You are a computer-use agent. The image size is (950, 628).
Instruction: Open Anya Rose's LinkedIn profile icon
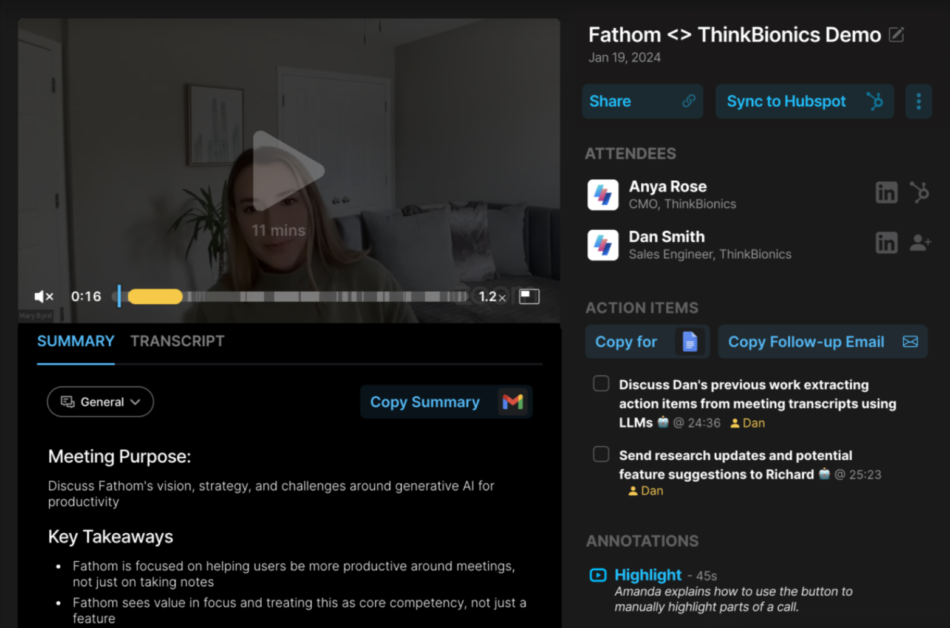tap(886, 193)
